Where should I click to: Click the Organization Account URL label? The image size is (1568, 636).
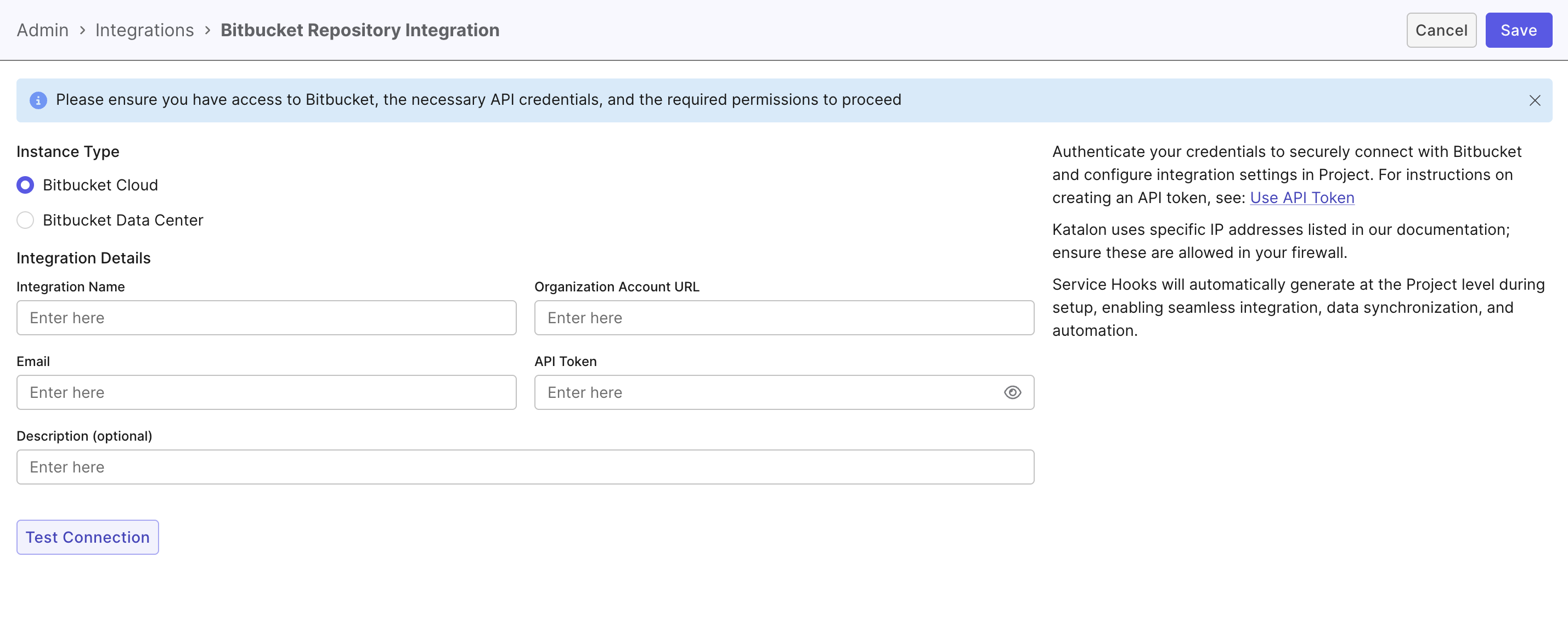[617, 286]
